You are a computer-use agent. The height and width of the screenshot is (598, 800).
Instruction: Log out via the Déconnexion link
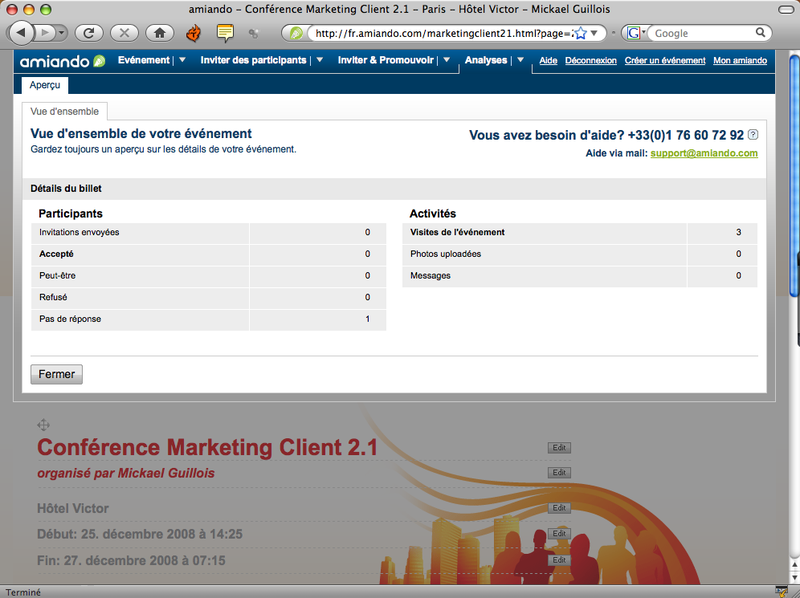click(591, 61)
